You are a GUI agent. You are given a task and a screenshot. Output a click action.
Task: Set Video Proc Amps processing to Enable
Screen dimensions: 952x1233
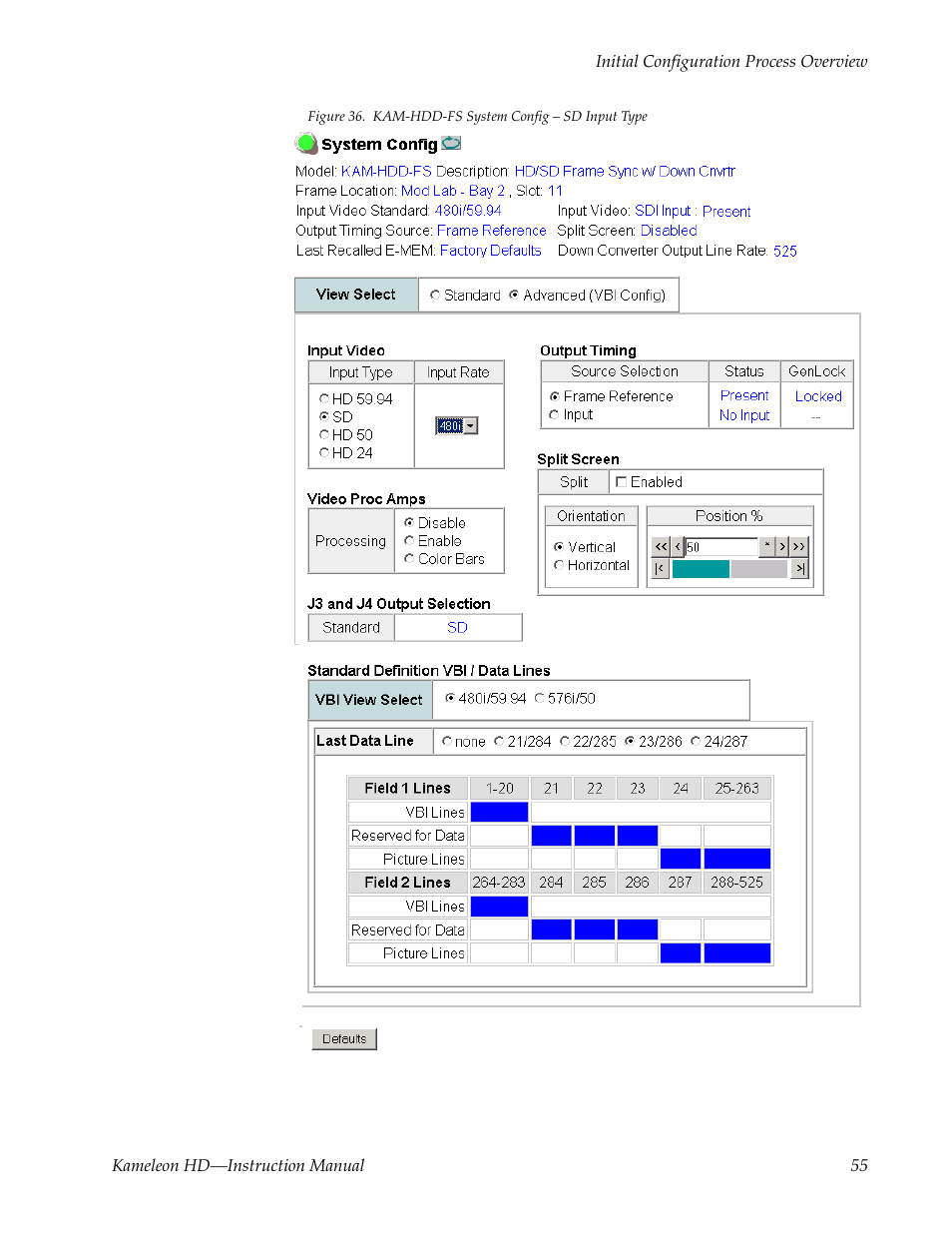point(409,540)
